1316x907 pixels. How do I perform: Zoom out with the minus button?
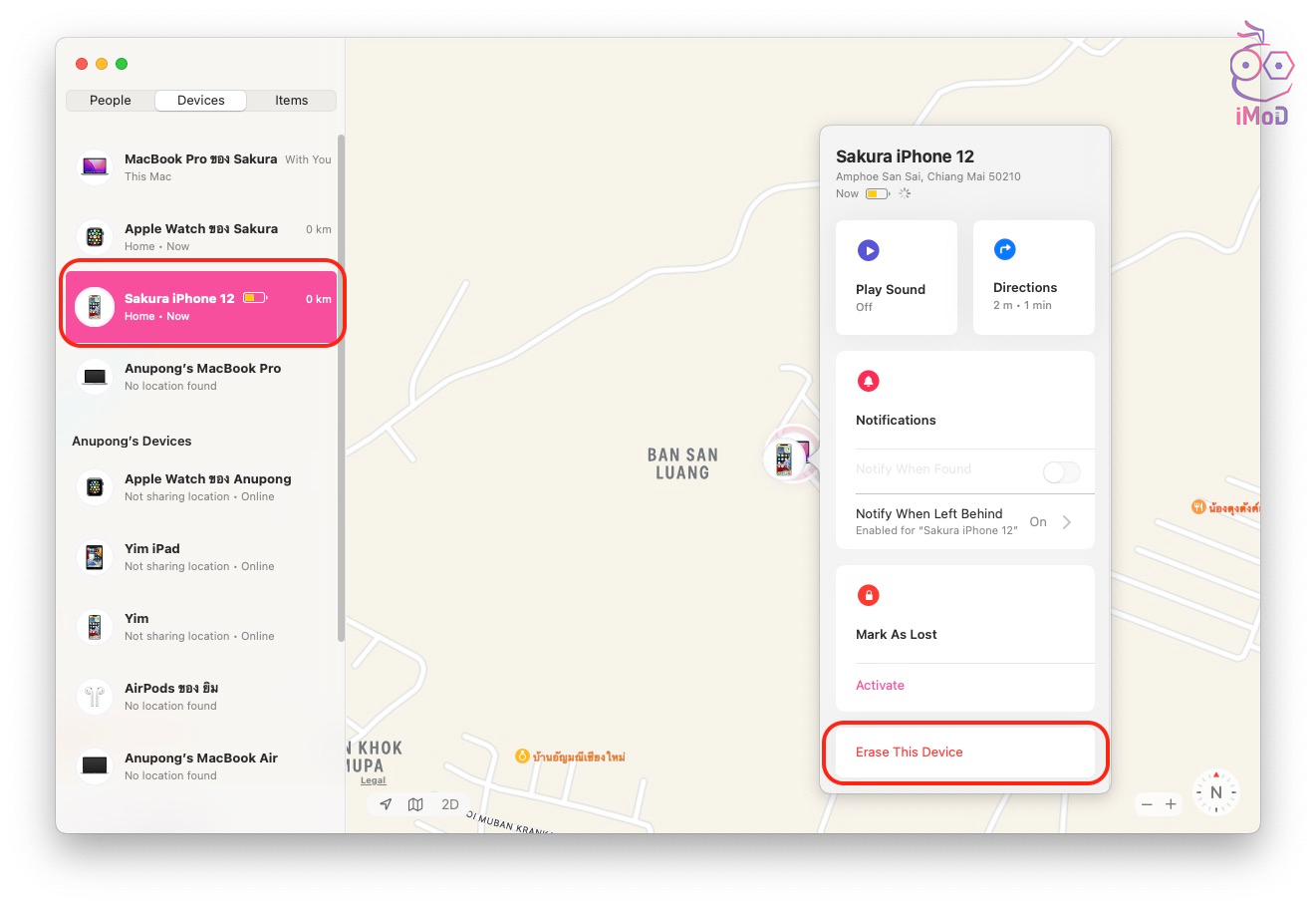(1147, 804)
